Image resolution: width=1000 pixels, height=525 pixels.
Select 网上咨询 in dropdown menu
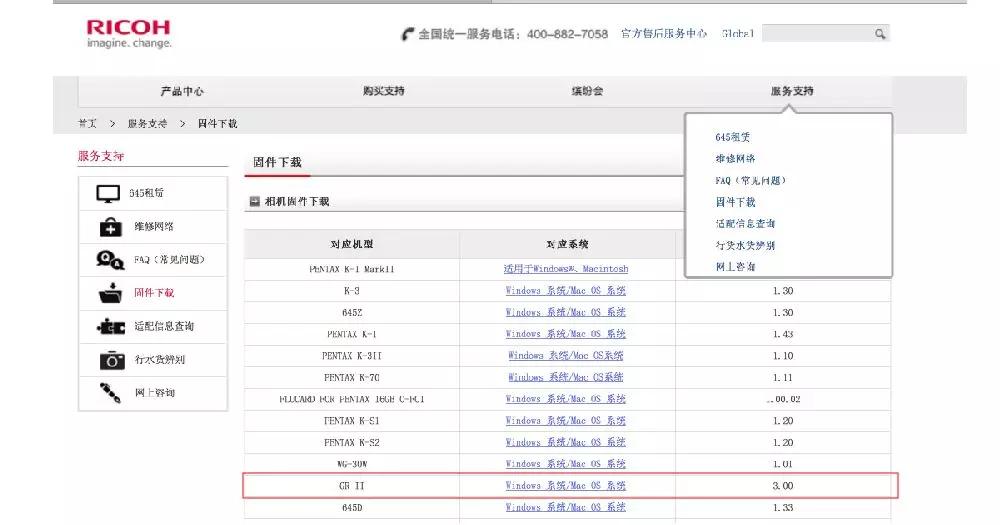[x=735, y=267]
